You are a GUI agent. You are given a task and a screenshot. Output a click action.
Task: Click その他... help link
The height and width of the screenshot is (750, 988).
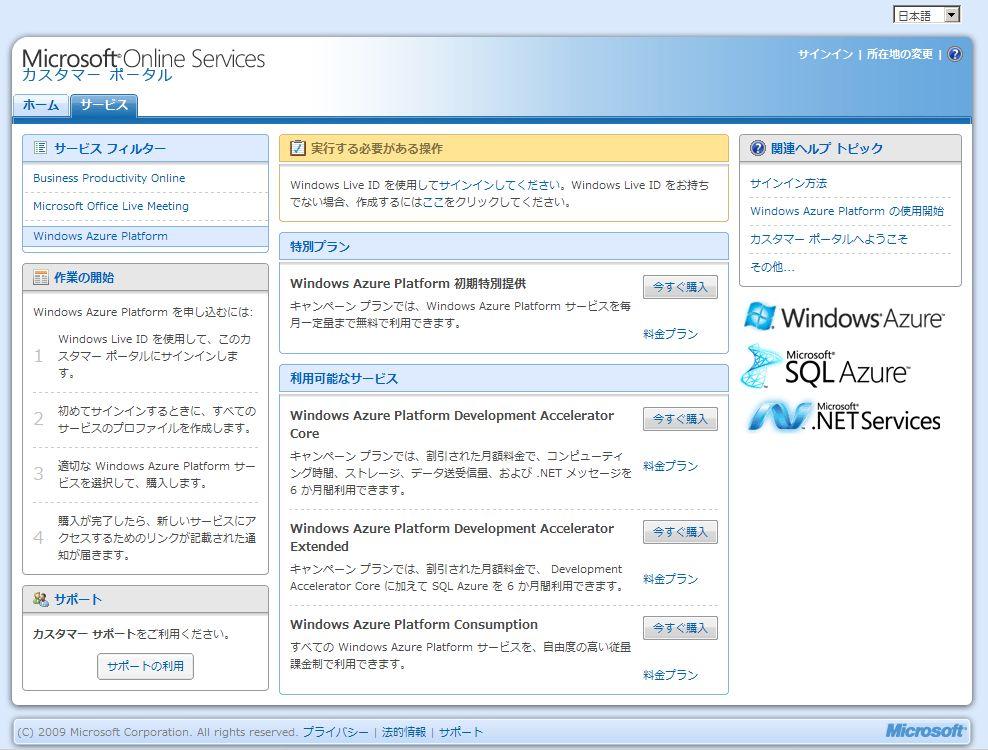(x=772, y=267)
